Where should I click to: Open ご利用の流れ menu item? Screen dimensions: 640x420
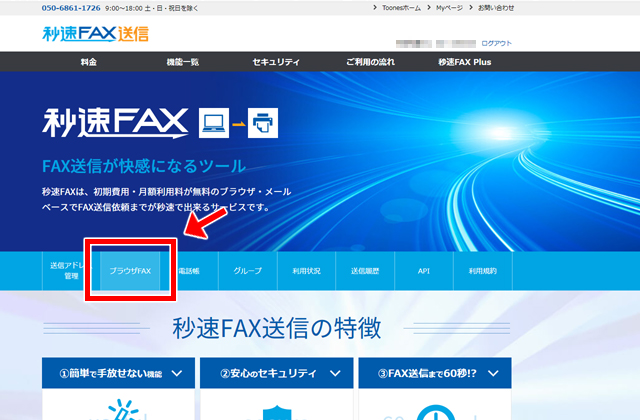click(x=370, y=62)
